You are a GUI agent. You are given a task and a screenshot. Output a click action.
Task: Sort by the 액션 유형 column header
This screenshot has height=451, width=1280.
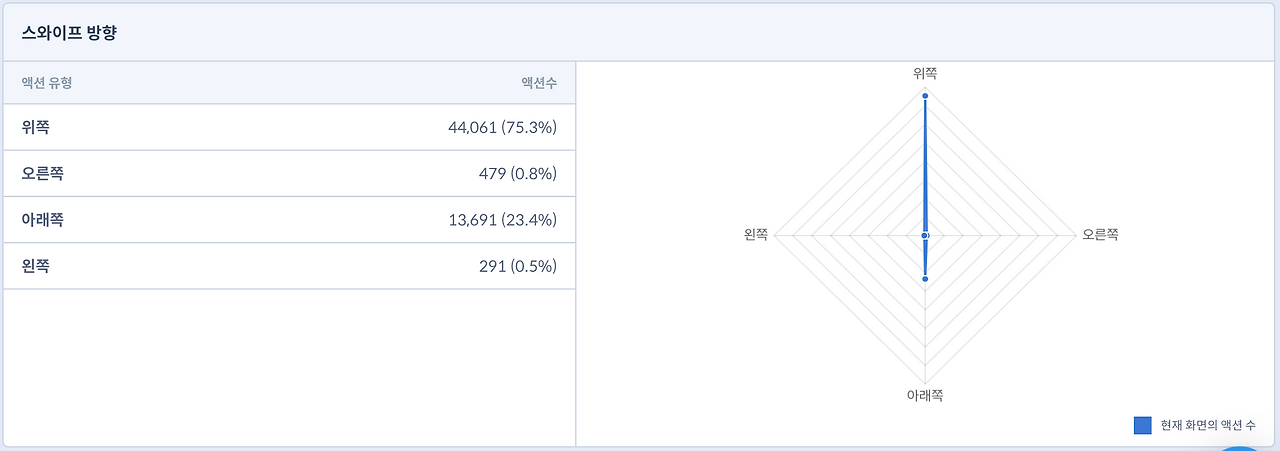point(47,83)
